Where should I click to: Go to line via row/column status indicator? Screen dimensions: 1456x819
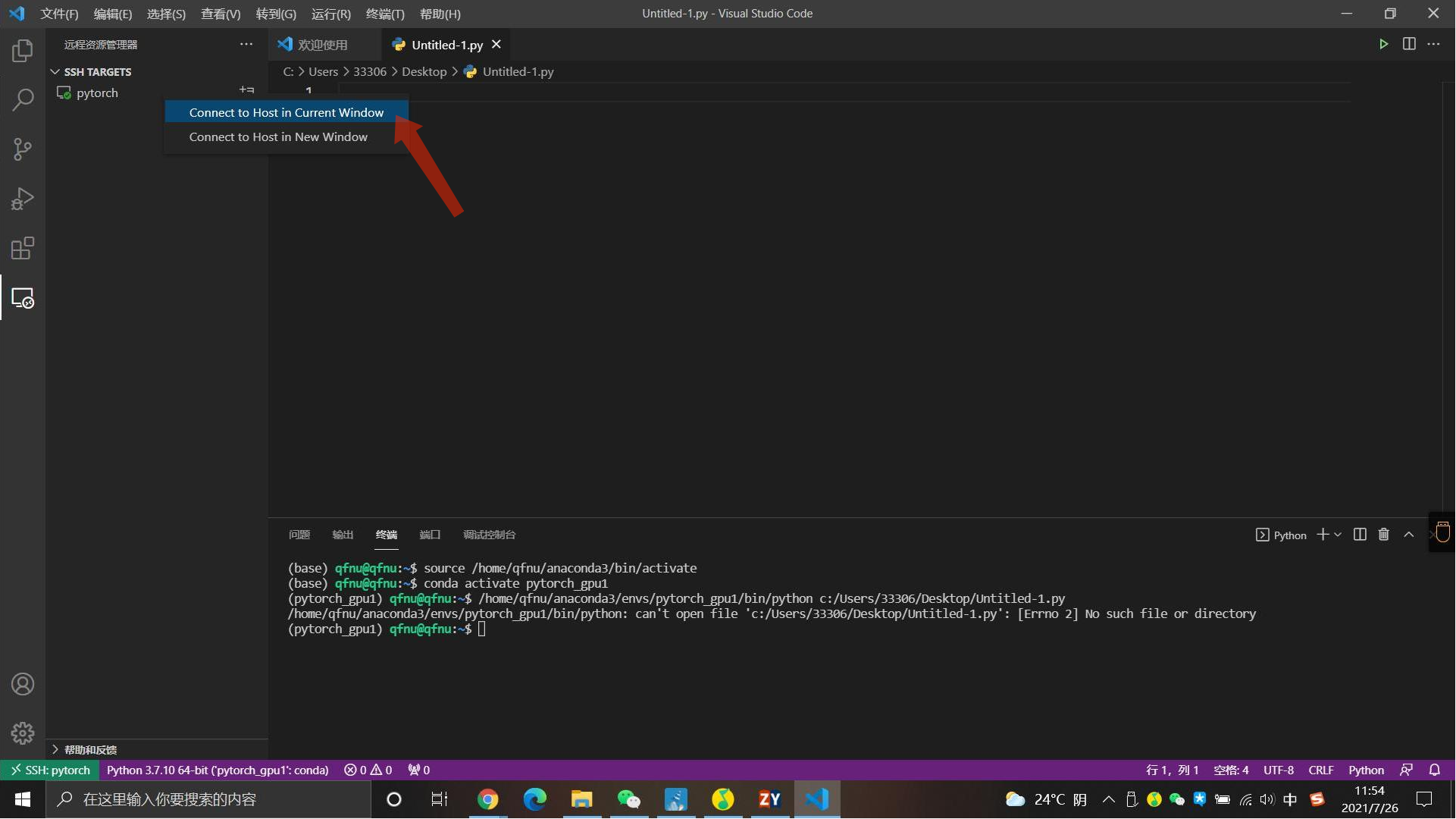click(1173, 770)
